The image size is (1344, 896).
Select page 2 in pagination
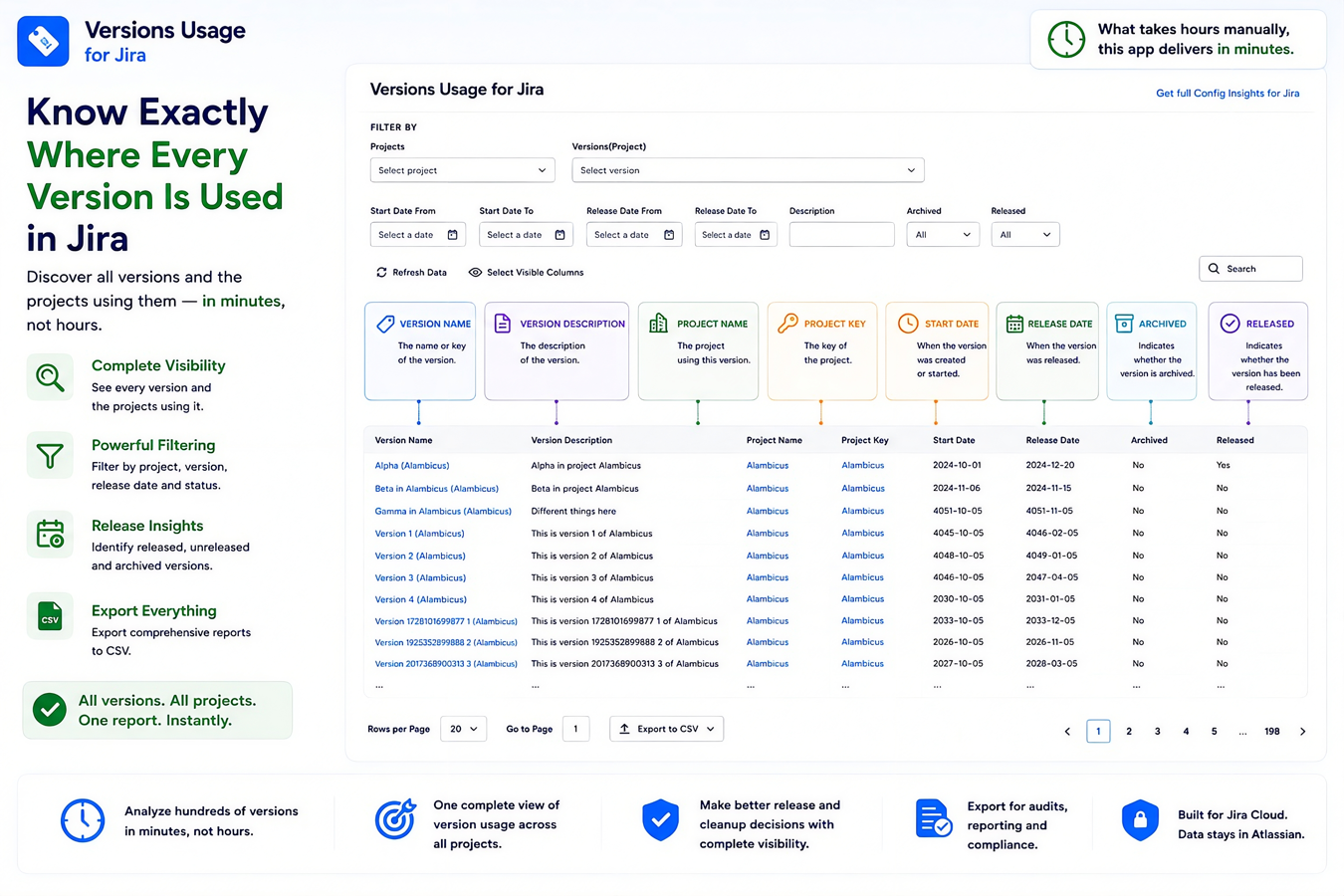(x=1129, y=732)
